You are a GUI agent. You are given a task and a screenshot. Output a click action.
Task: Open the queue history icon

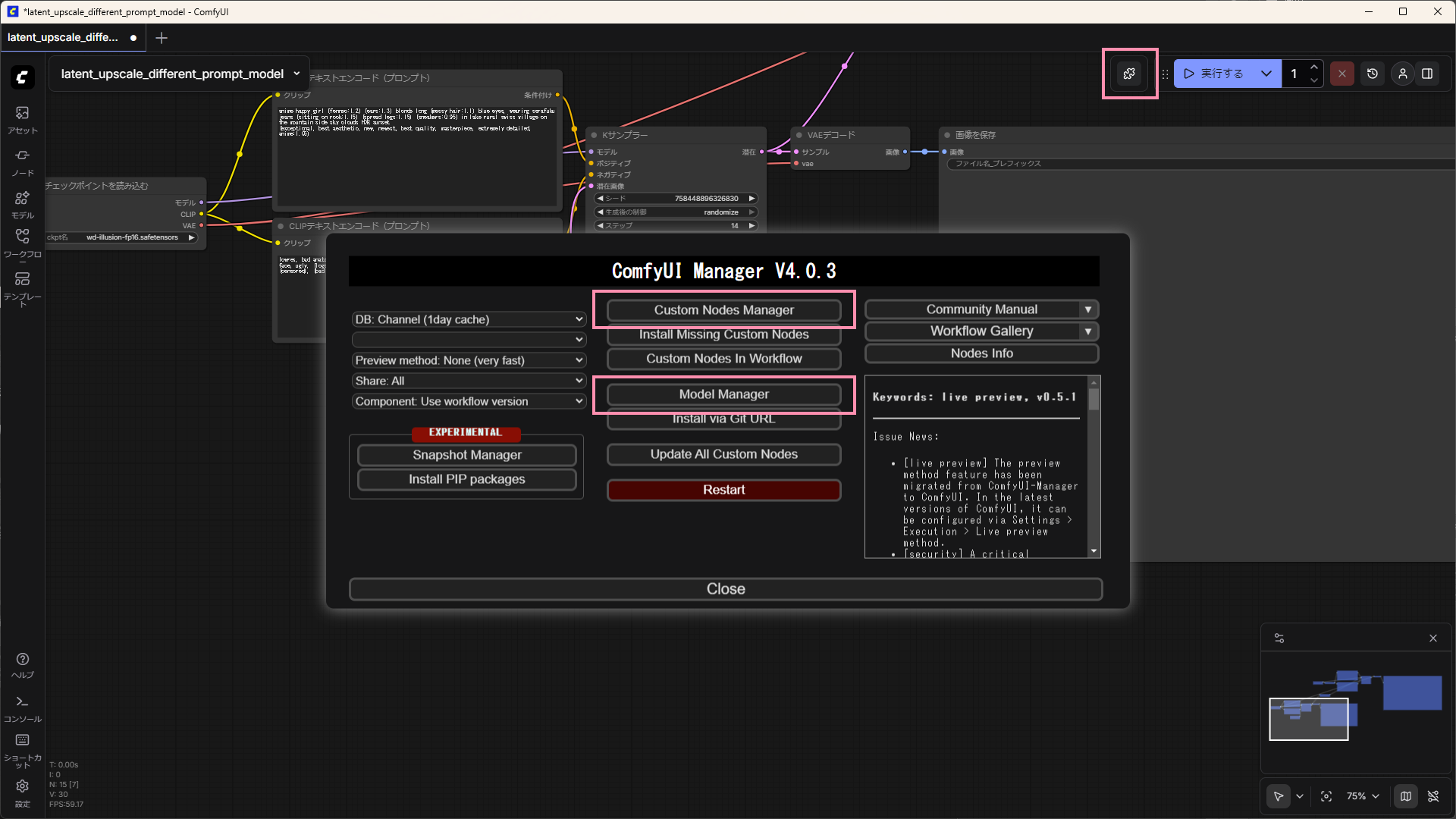pos(1373,74)
